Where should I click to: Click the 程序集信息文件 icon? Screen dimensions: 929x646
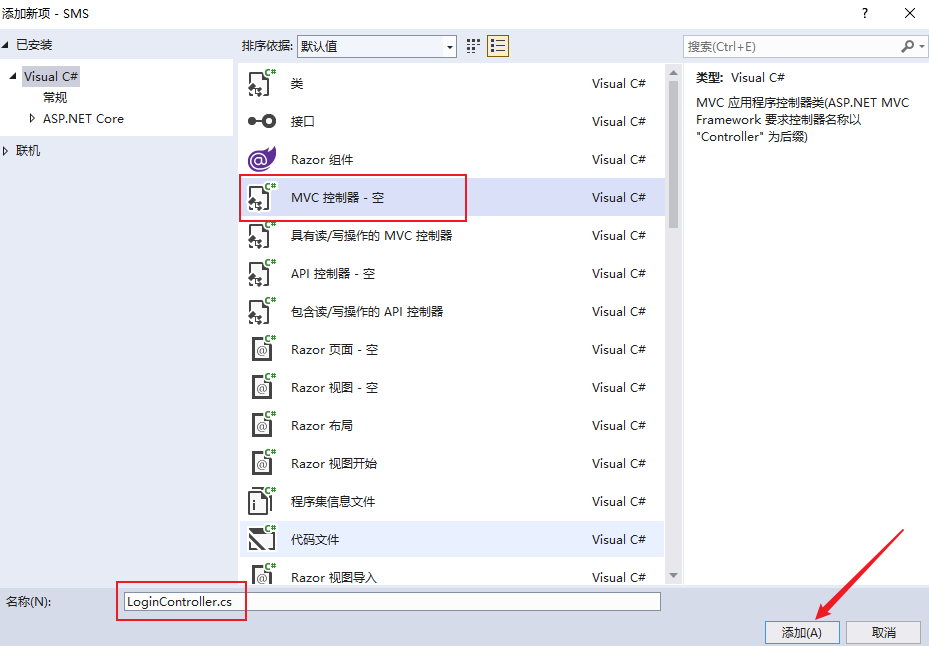click(262, 501)
